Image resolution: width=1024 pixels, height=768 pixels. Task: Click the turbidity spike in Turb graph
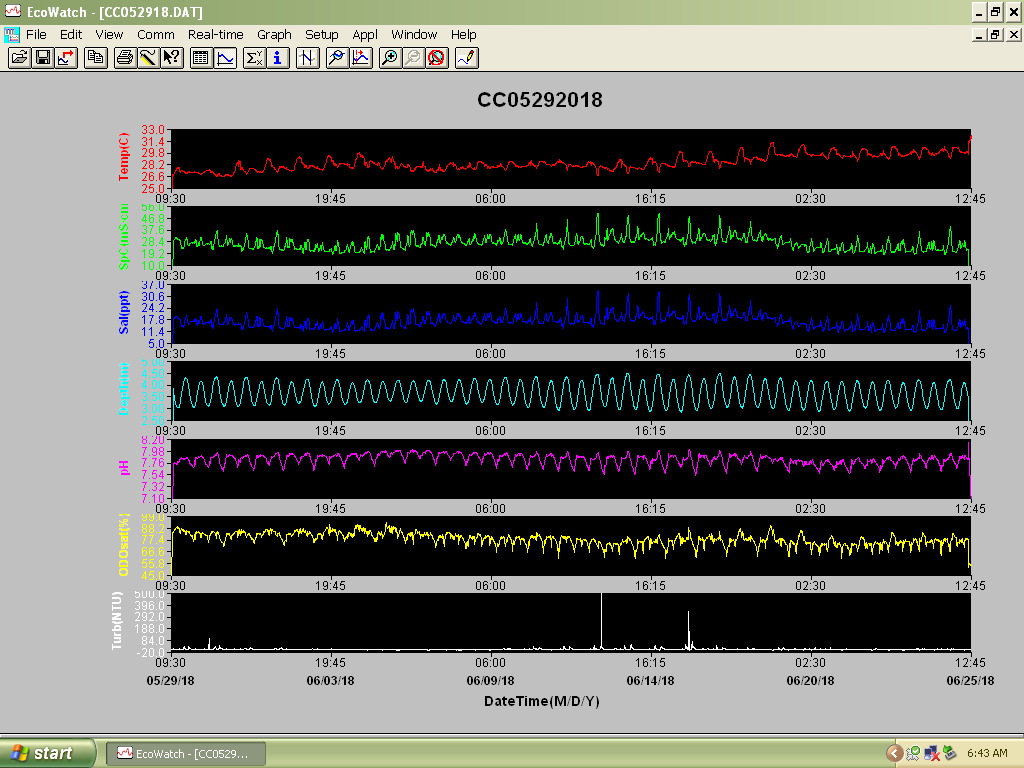click(x=601, y=620)
